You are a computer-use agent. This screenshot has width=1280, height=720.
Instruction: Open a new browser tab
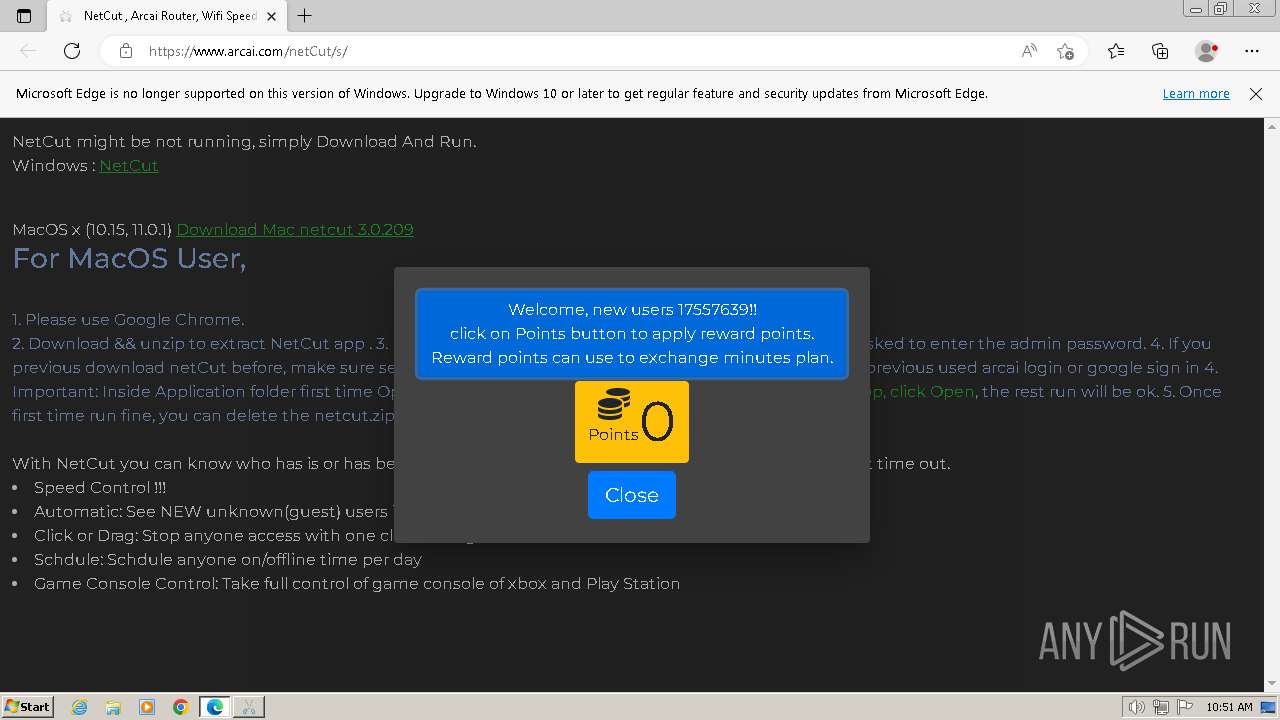click(305, 16)
